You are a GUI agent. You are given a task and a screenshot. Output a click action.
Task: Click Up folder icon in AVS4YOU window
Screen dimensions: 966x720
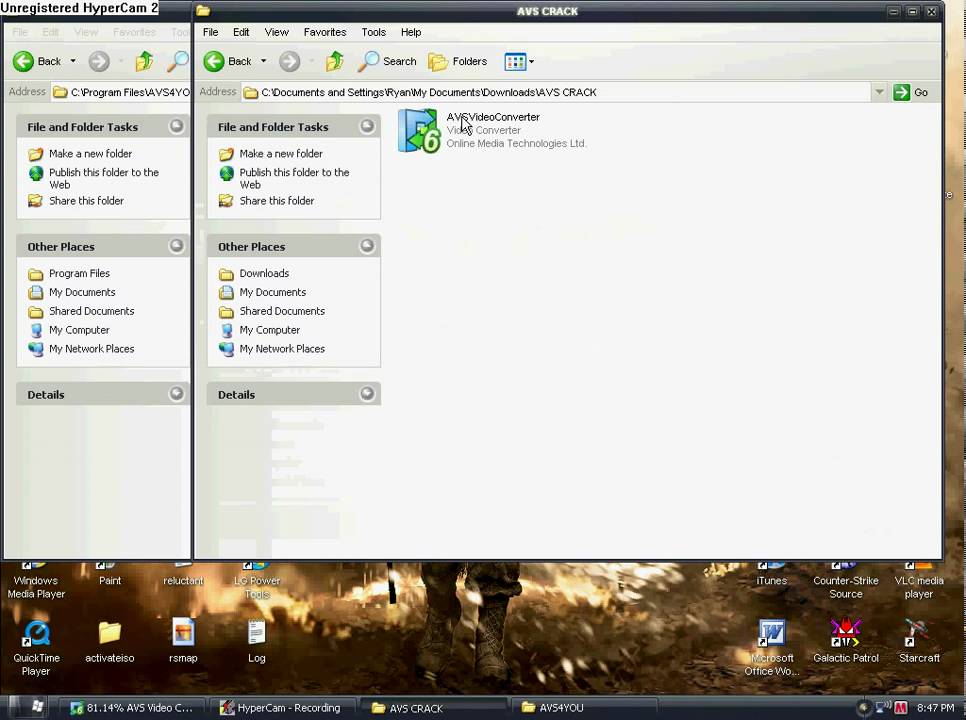[x=144, y=61]
